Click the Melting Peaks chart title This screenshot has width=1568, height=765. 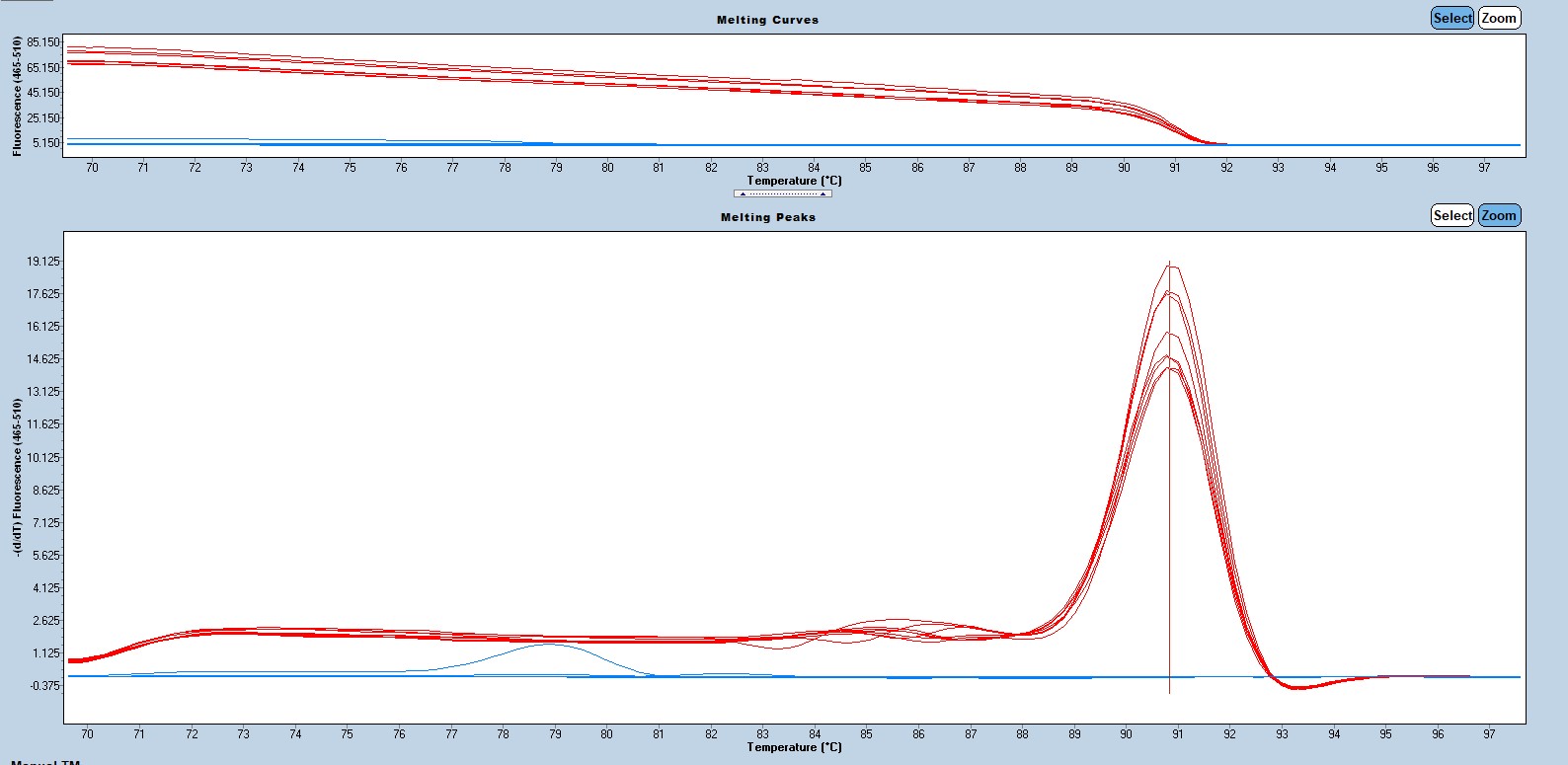click(767, 217)
